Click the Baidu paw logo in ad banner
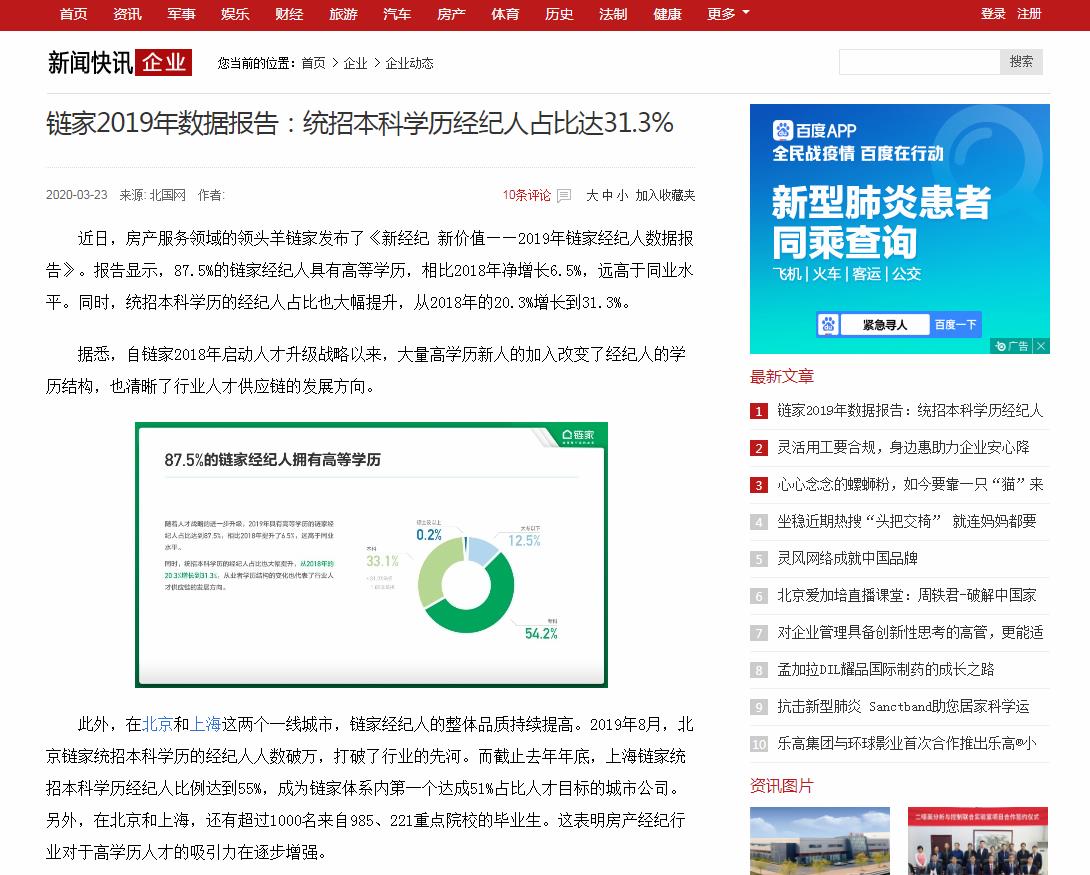This screenshot has height=875, width=1090. click(x=783, y=130)
